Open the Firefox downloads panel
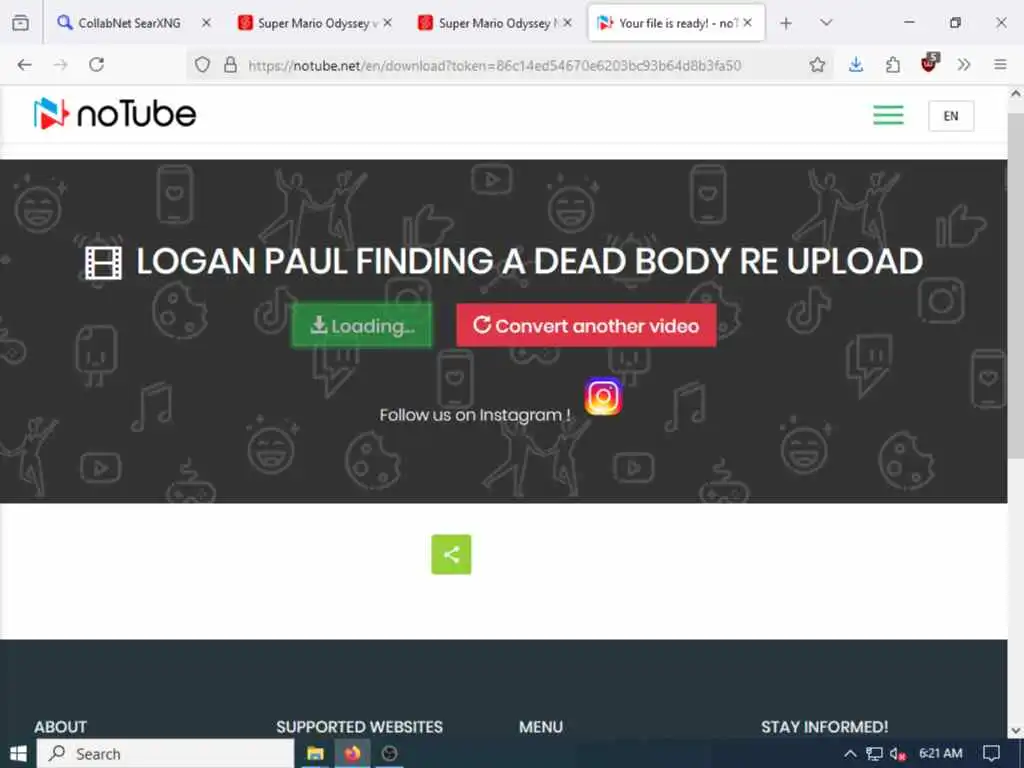 pos(856,65)
